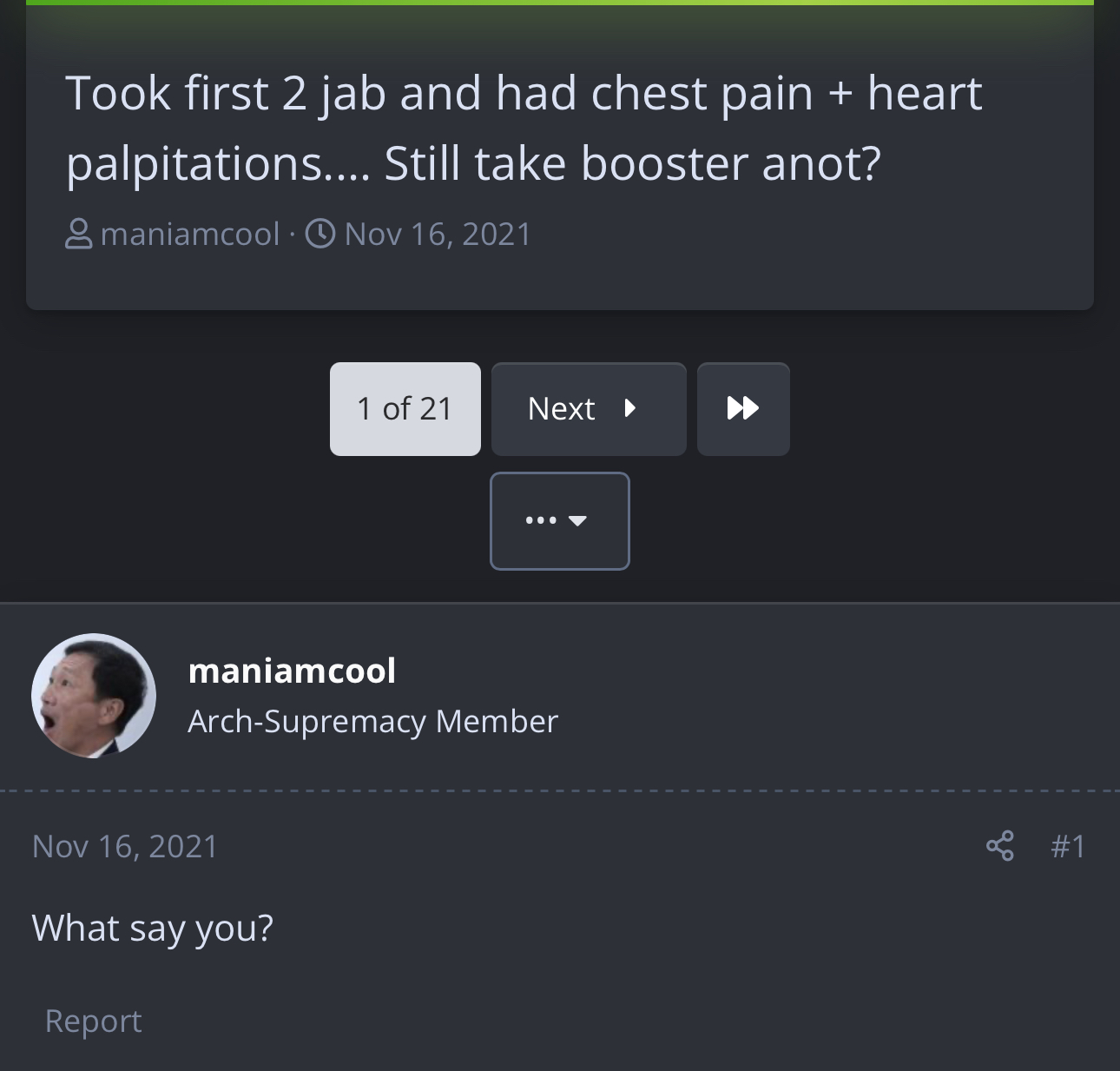
Task: Open maniamcool's profile from post header
Action: tap(292, 670)
